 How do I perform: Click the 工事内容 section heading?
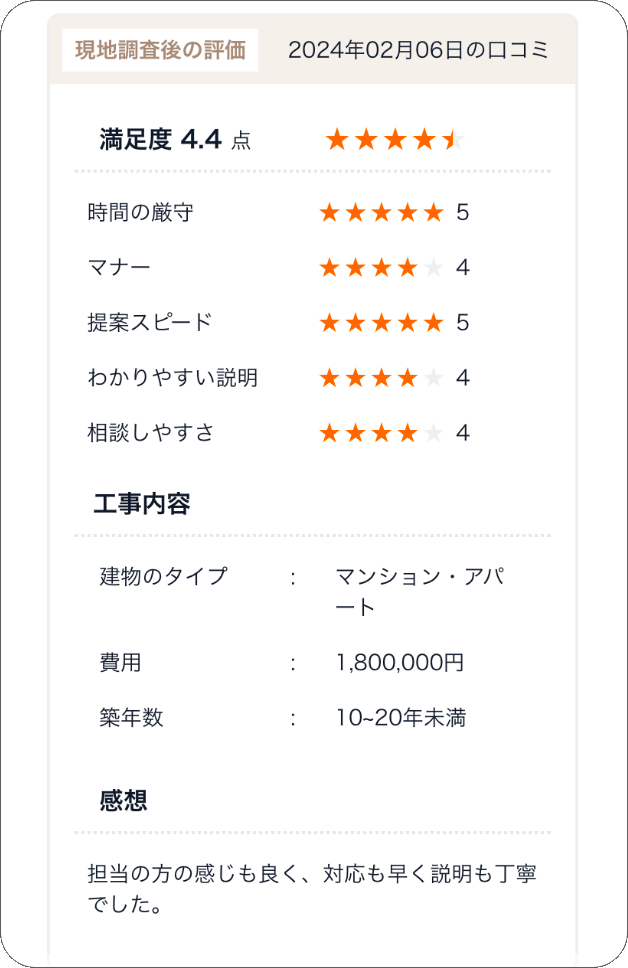click(x=142, y=504)
